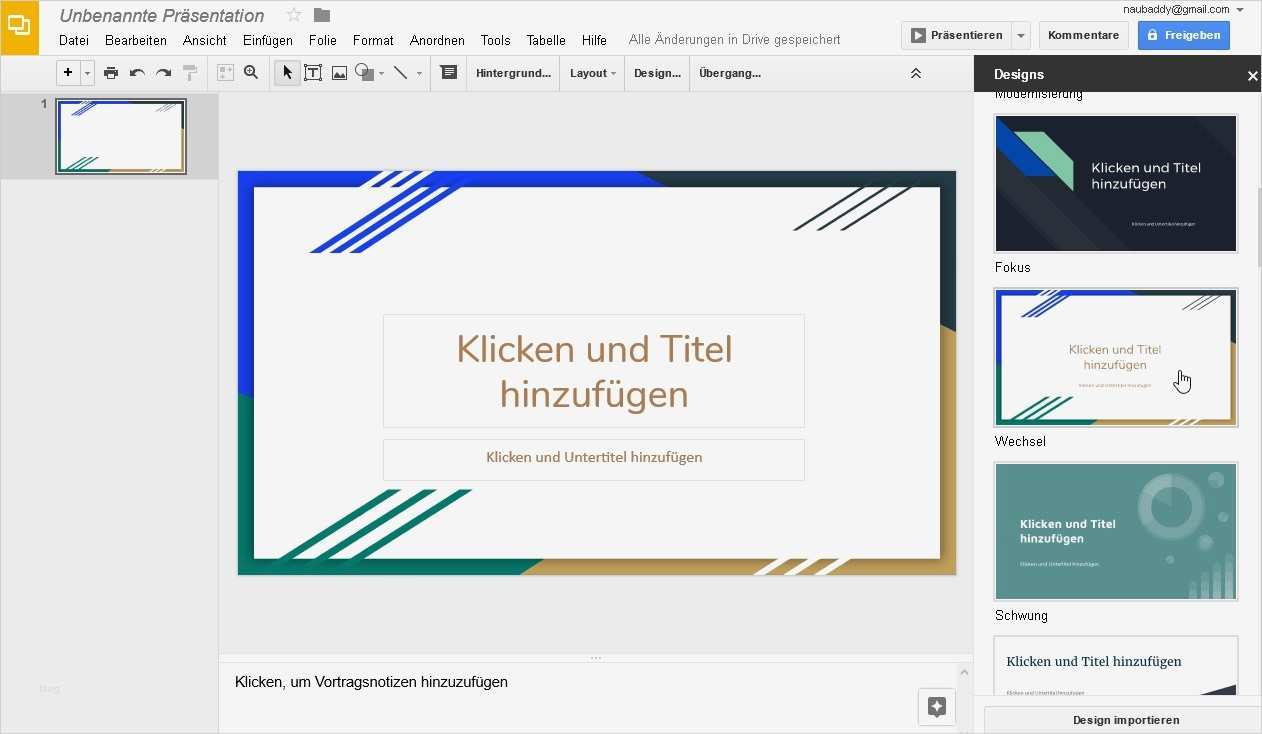This screenshot has height=734, width=1262.
Task: Click the Freigeben share button
Action: tap(1184, 35)
